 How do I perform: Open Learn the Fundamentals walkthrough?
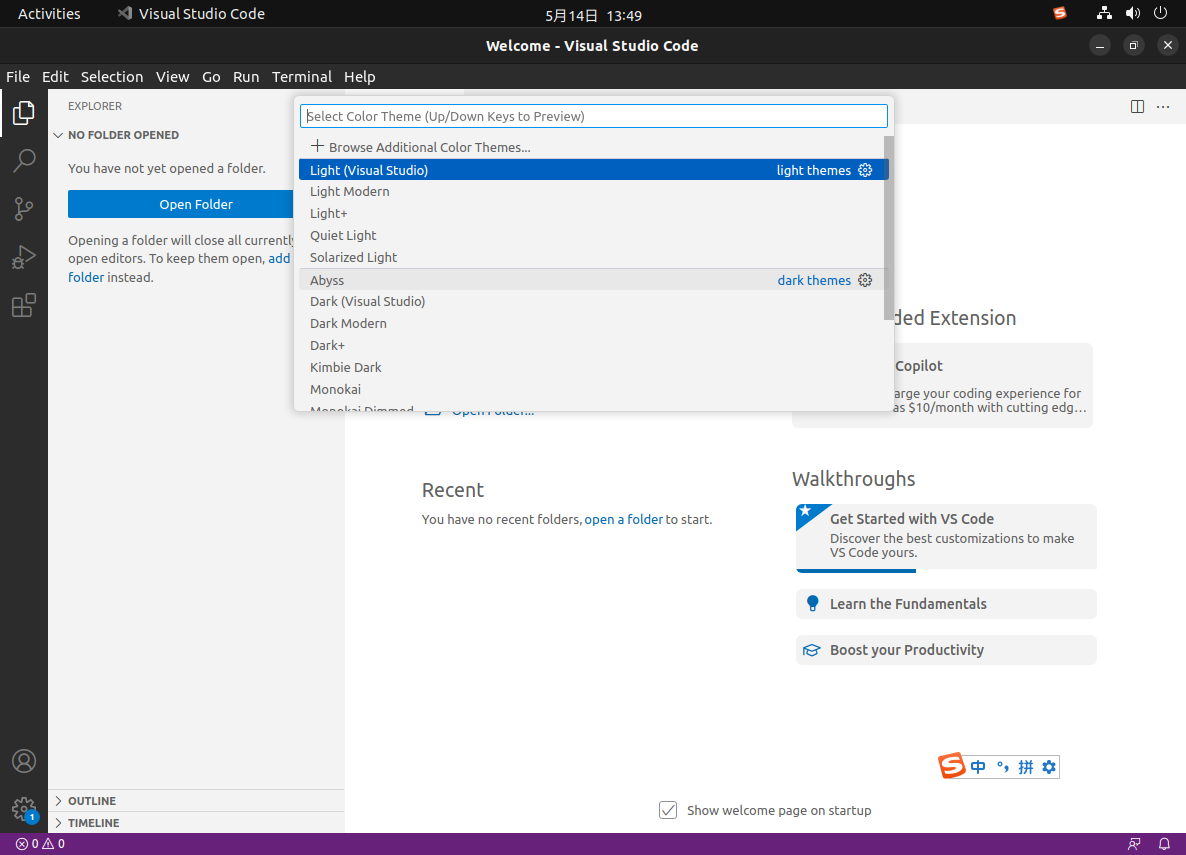coord(946,604)
